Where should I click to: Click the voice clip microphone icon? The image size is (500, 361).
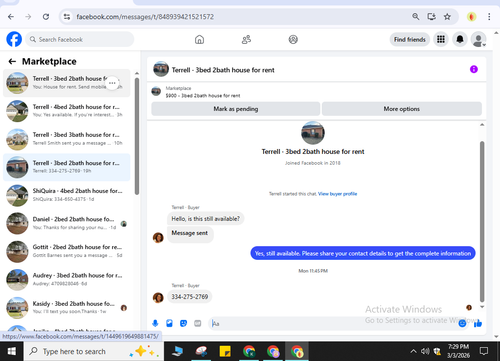click(x=155, y=323)
